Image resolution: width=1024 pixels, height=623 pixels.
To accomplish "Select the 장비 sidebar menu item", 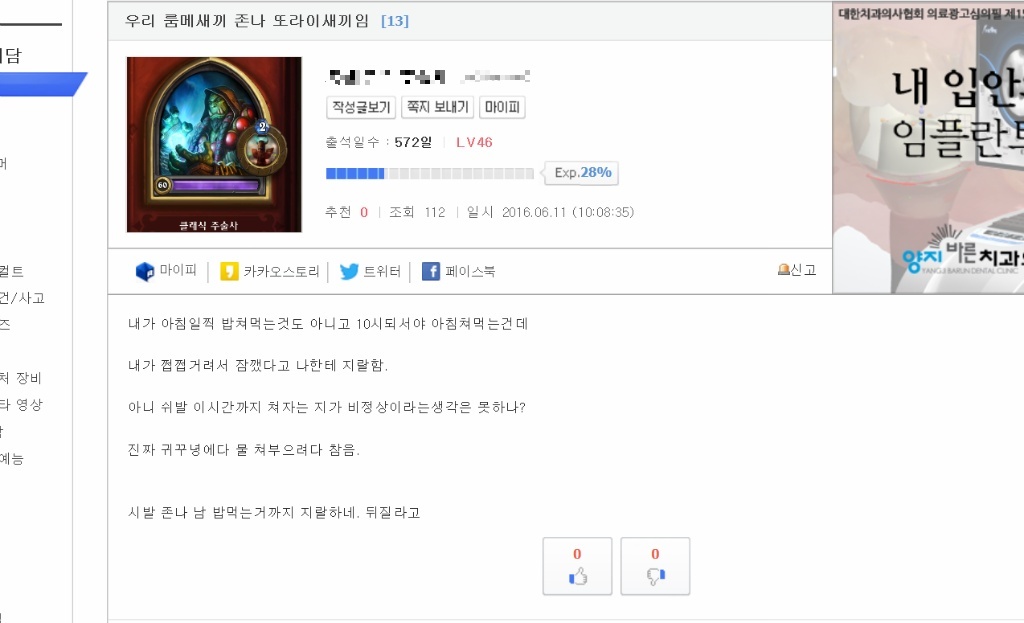I will point(29,377).
